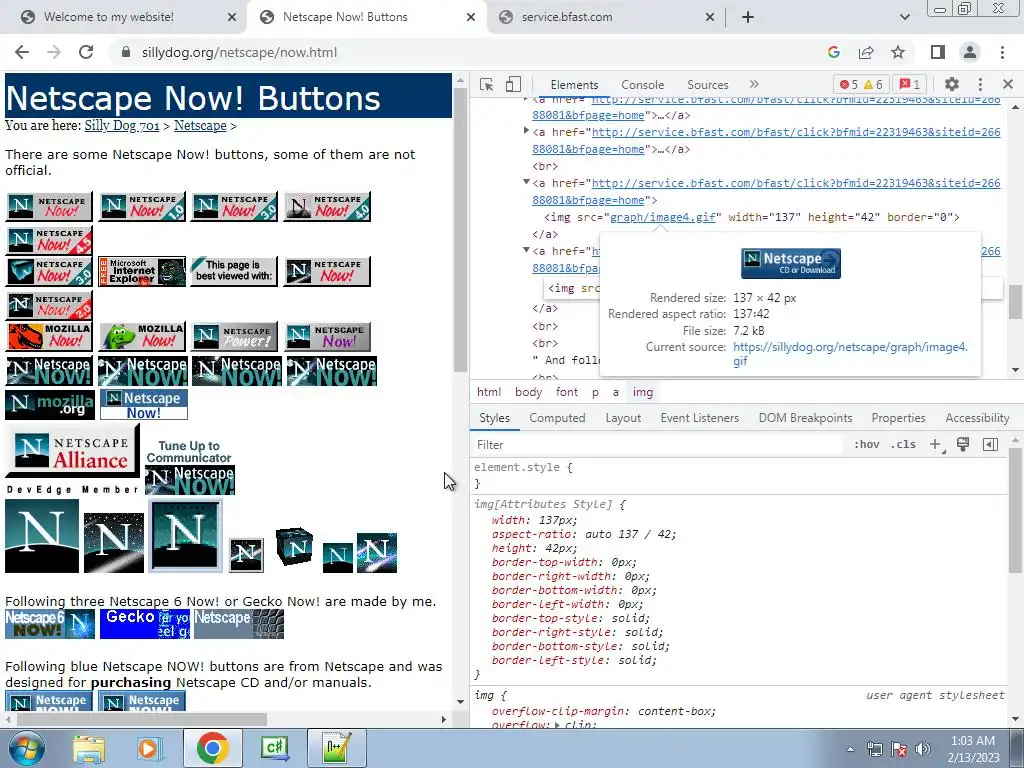
Task: Toggle the .cls class editor button
Action: click(x=903, y=445)
